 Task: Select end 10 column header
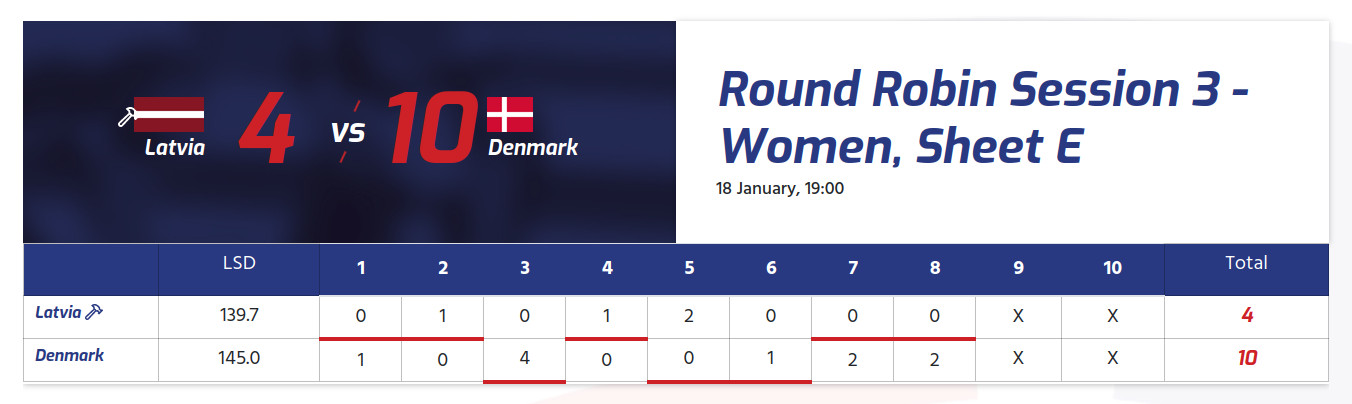pos(1112,268)
